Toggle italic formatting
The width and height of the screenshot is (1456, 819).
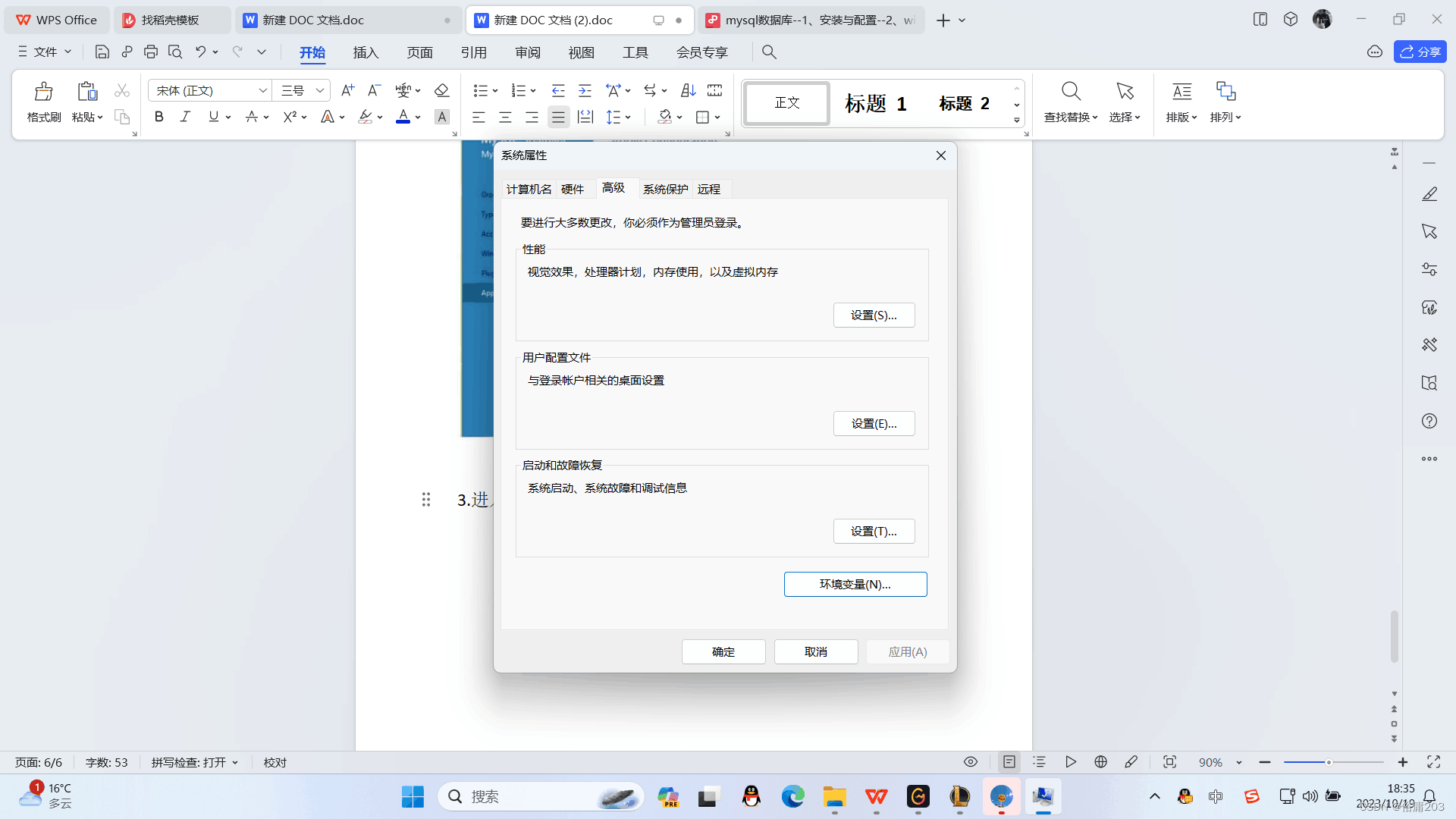[185, 117]
